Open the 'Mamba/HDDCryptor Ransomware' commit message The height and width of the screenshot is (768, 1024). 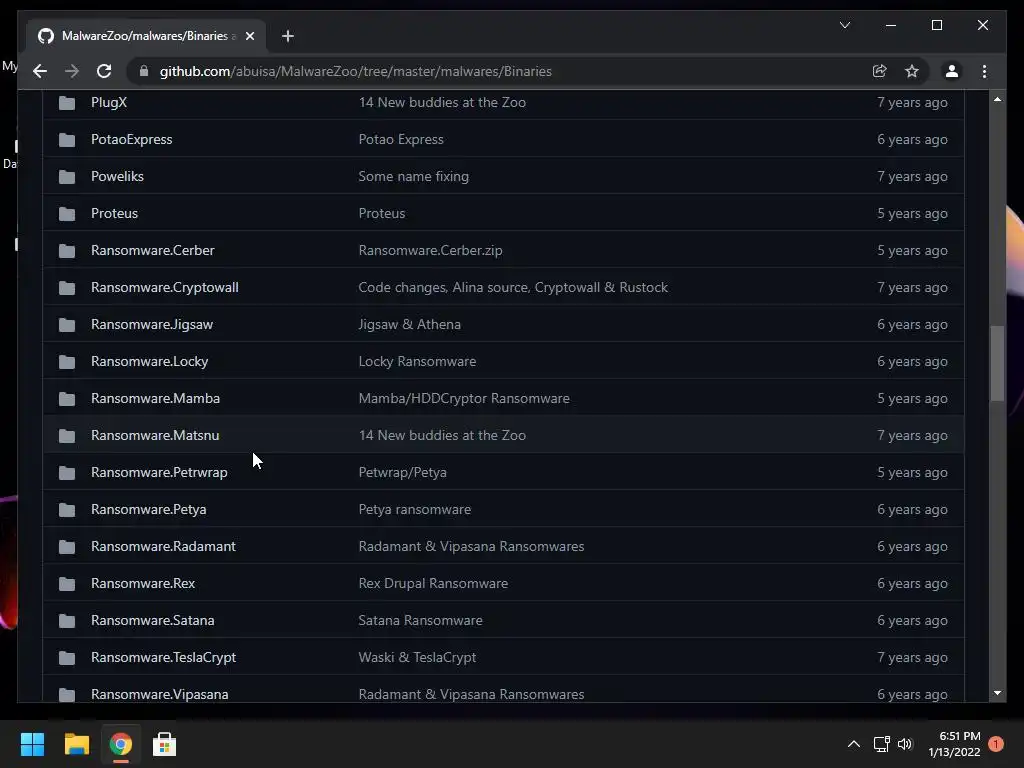coord(464,398)
